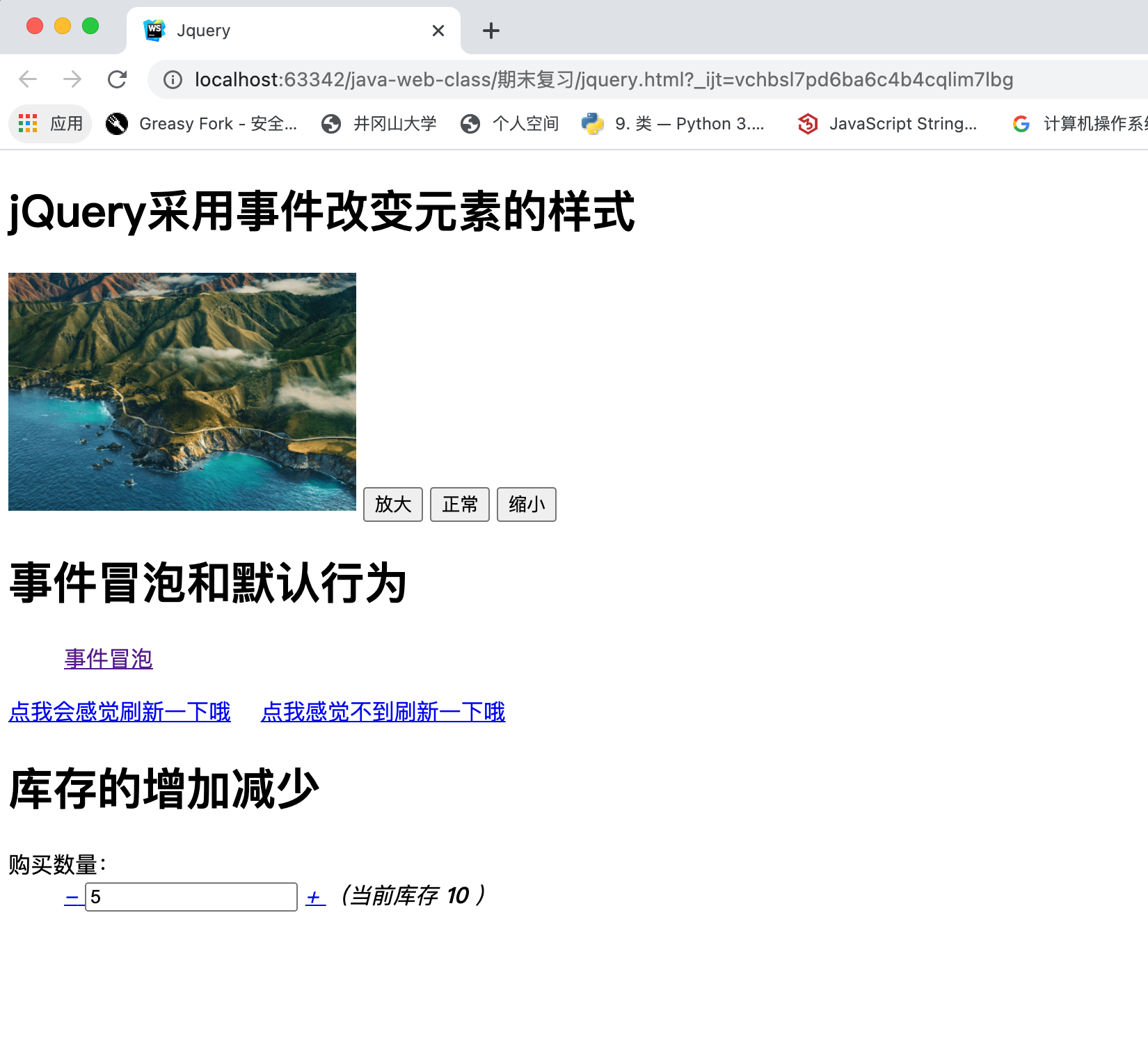
Task: Click the browser forward arrow
Action: click(72, 79)
